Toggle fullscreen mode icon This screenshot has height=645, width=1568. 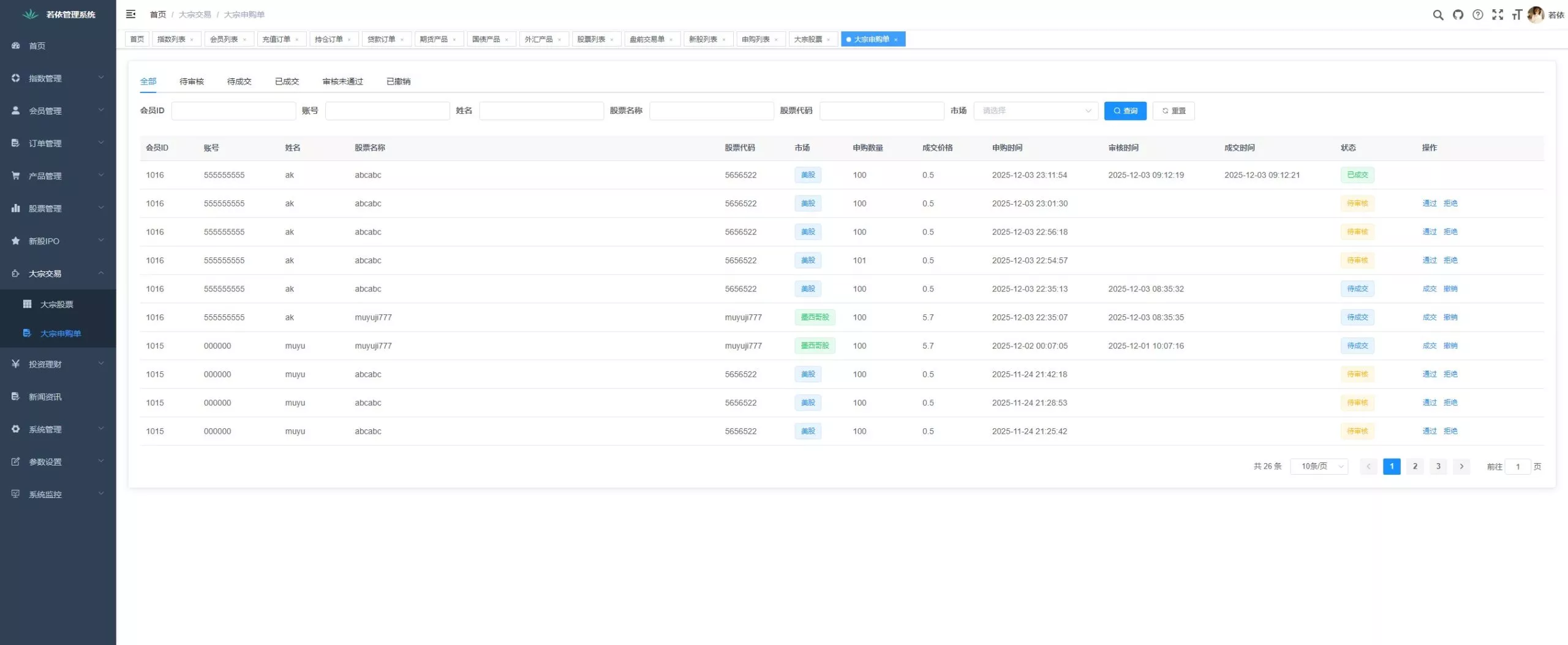click(x=1497, y=15)
